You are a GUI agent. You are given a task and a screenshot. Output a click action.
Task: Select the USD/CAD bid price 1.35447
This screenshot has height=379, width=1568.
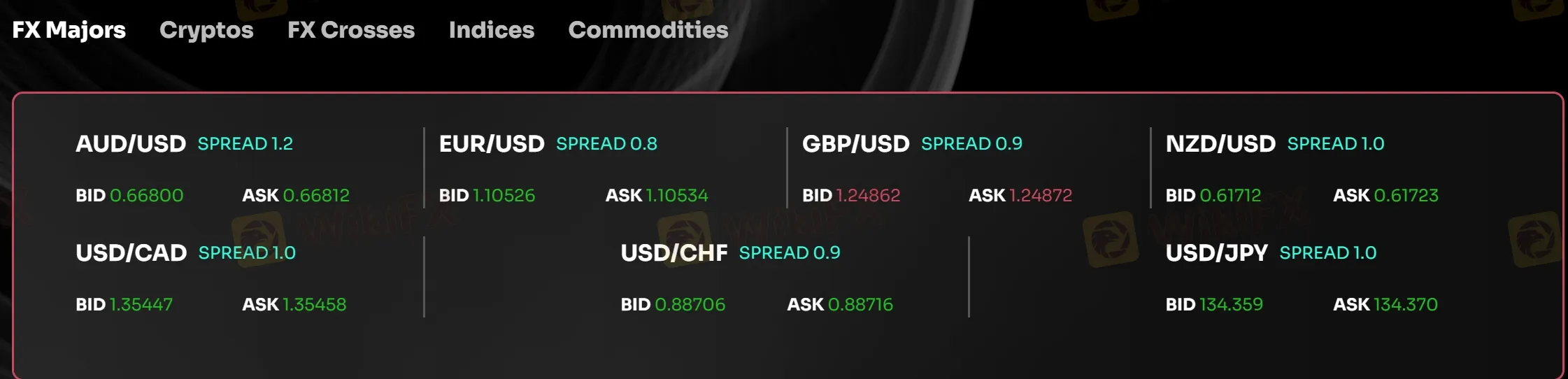pos(141,305)
